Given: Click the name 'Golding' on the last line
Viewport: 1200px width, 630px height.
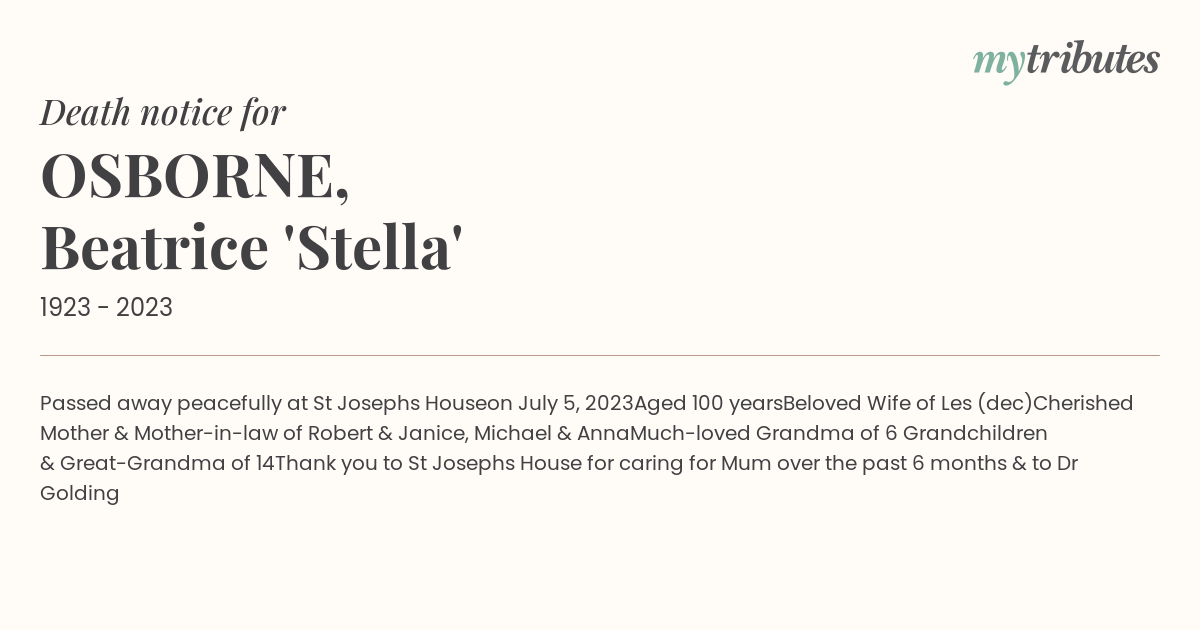Looking at the screenshot, I should (x=80, y=493).
